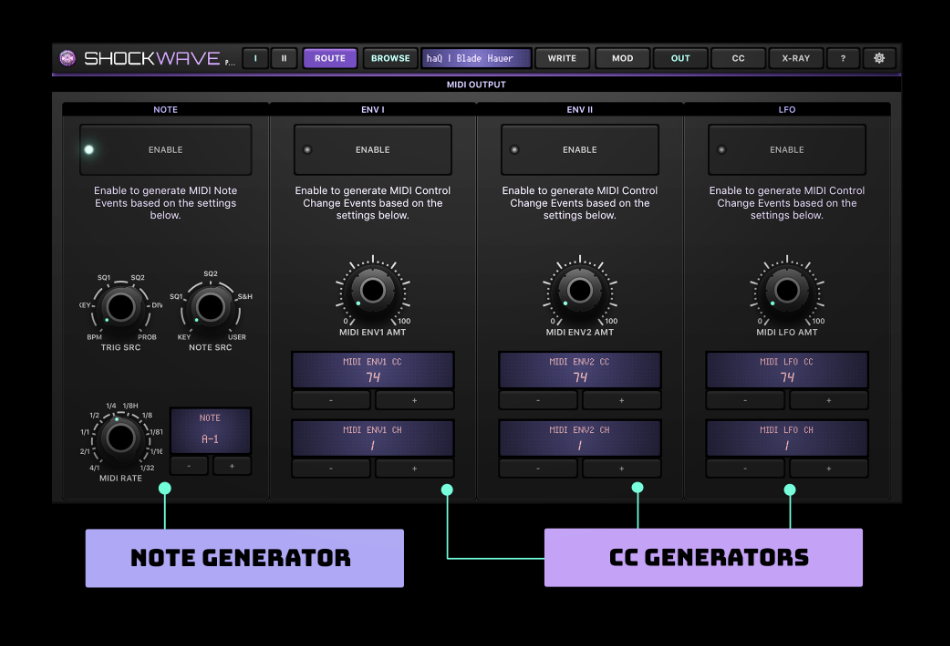Viewport: 950px width, 646px height.
Task: Decrease MIDI ENV1 CC with minus
Action: click(331, 400)
